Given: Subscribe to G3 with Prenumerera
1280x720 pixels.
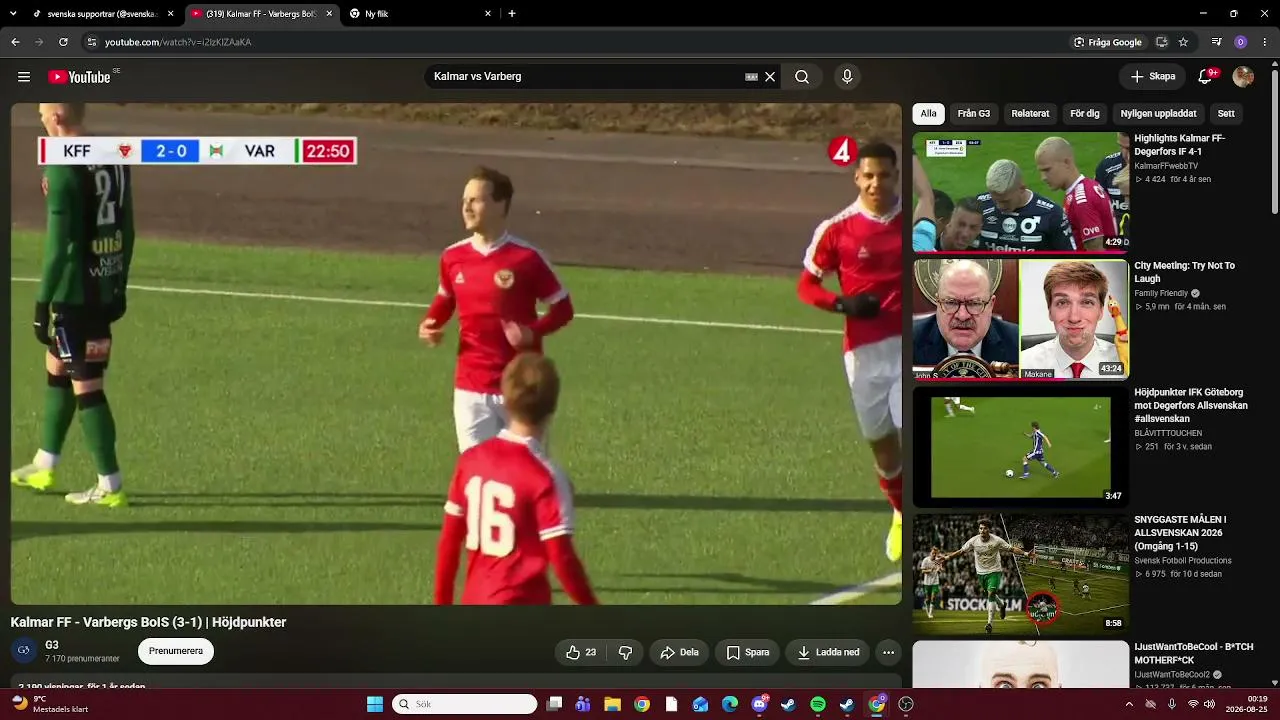Looking at the screenshot, I should click(176, 652).
